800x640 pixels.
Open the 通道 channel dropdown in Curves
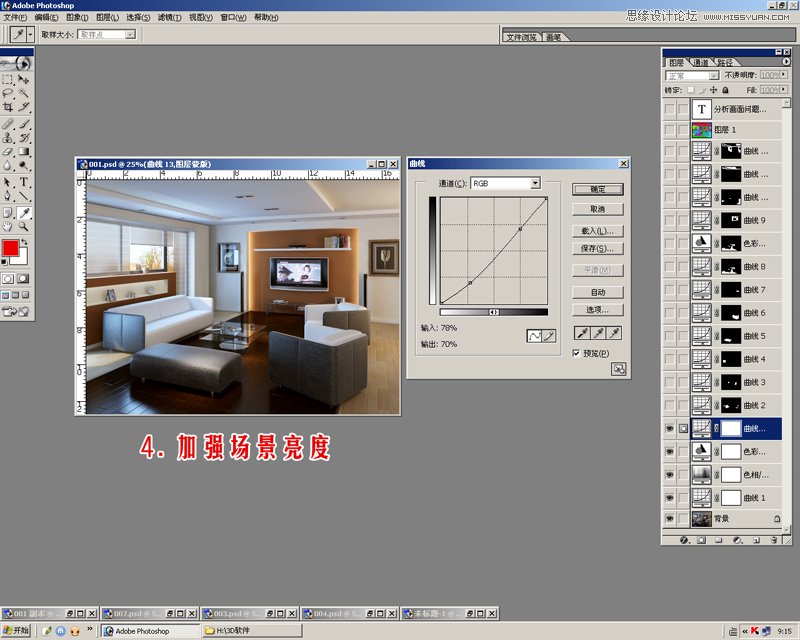(x=535, y=183)
